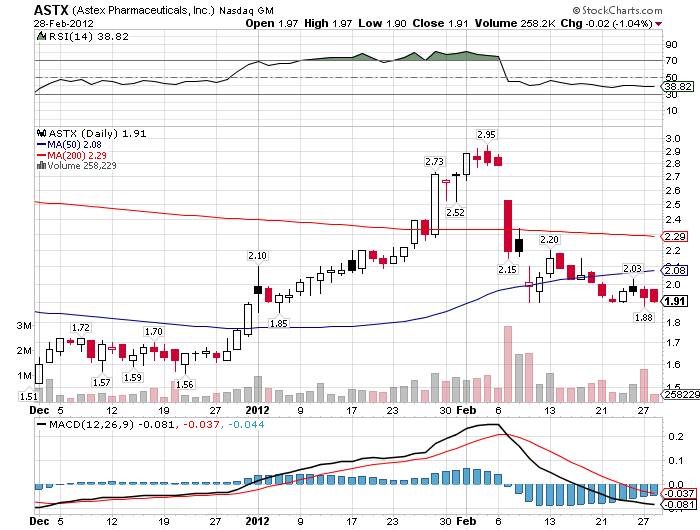Click the volume bars icon in the legend

[x=42, y=166]
